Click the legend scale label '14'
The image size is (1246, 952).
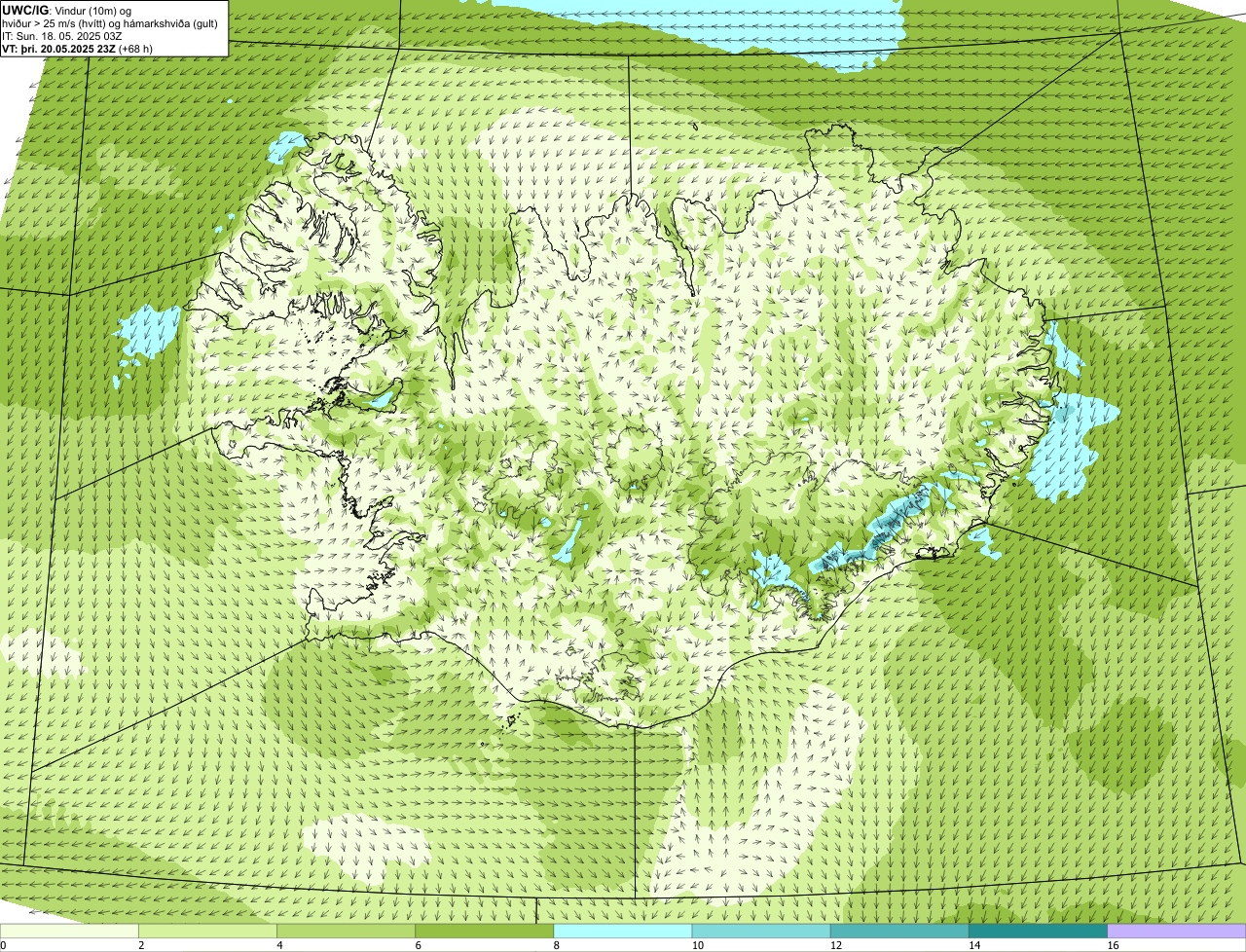pos(974,945)
